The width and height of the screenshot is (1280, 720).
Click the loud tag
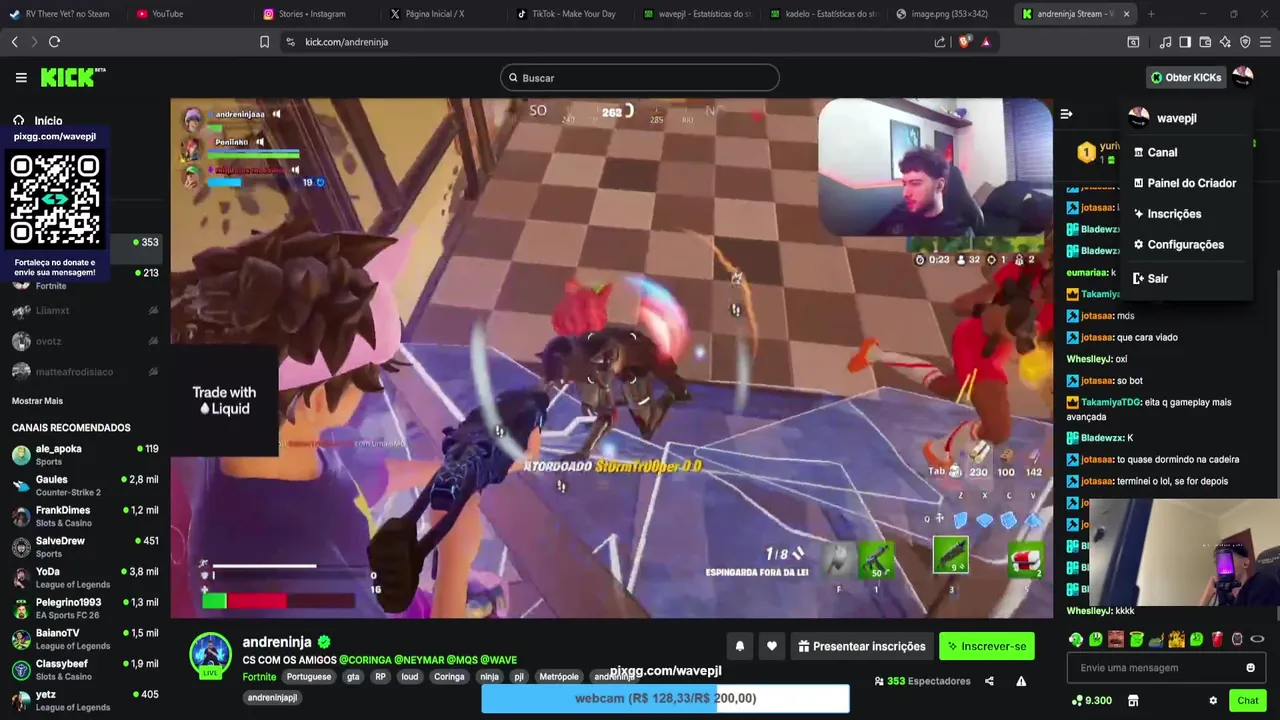(410, 677)
